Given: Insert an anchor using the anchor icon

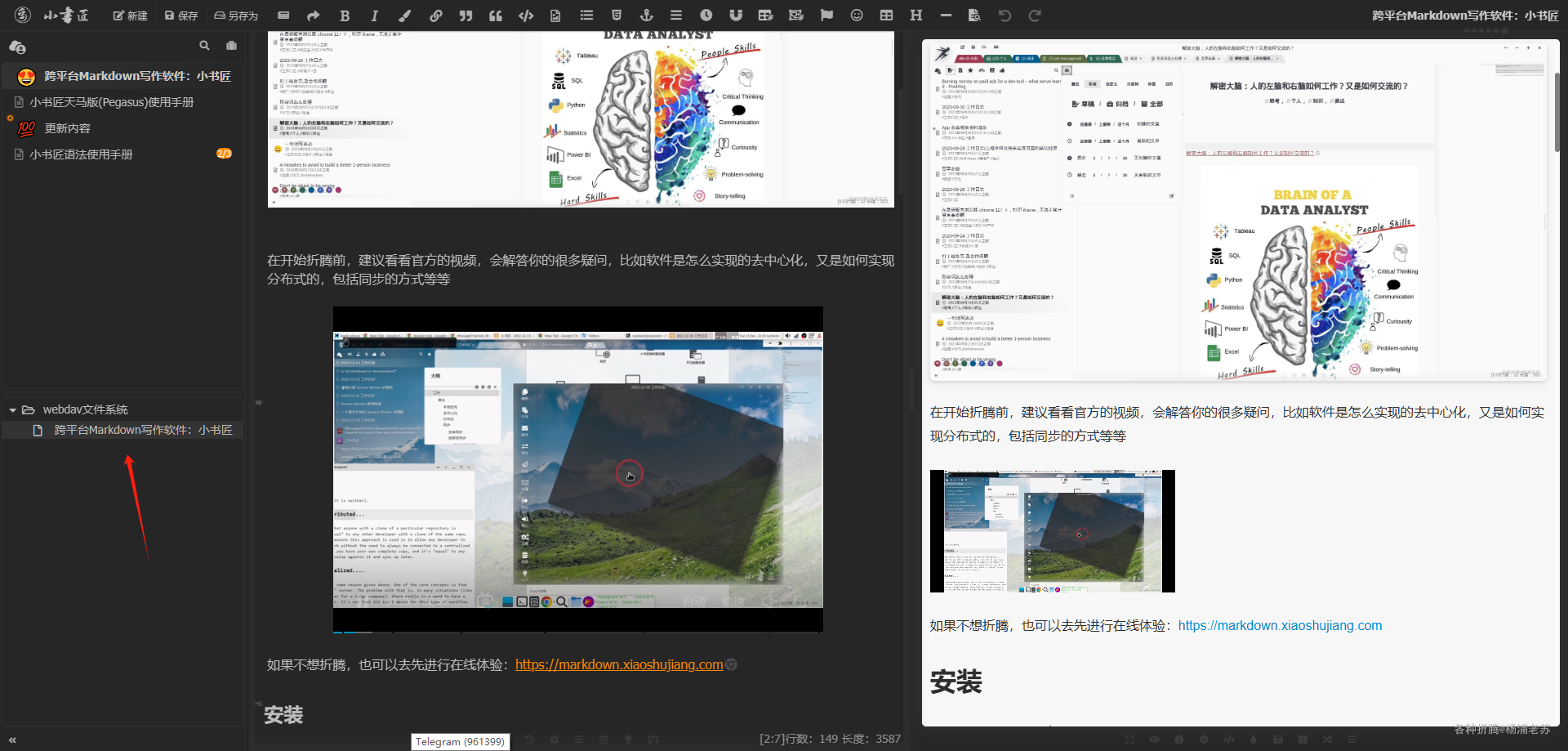Looking at the screenshot, I should [646, 16].
